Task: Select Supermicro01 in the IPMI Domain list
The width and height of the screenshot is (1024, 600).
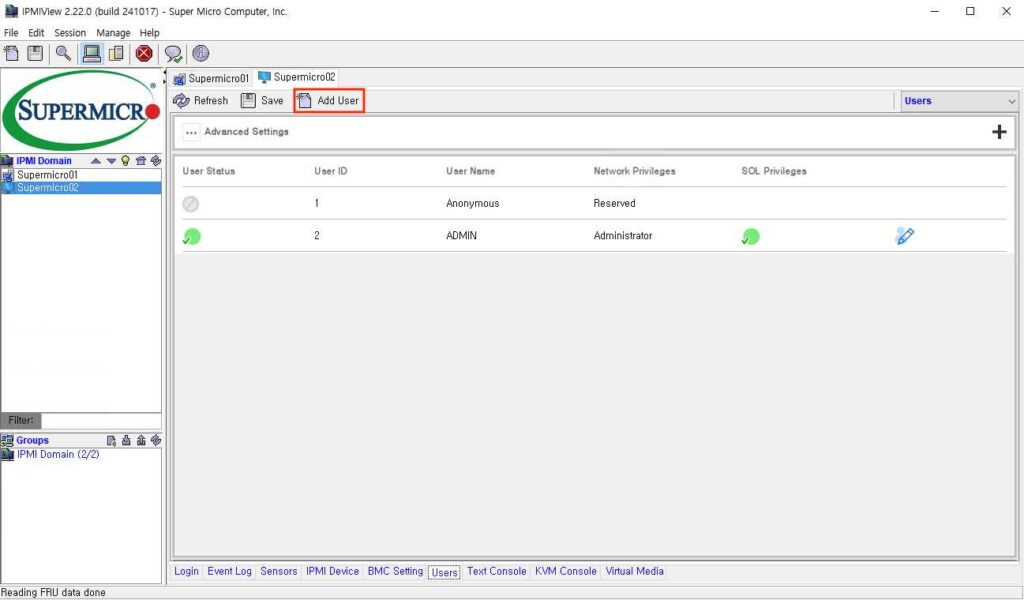Action: 81,175
